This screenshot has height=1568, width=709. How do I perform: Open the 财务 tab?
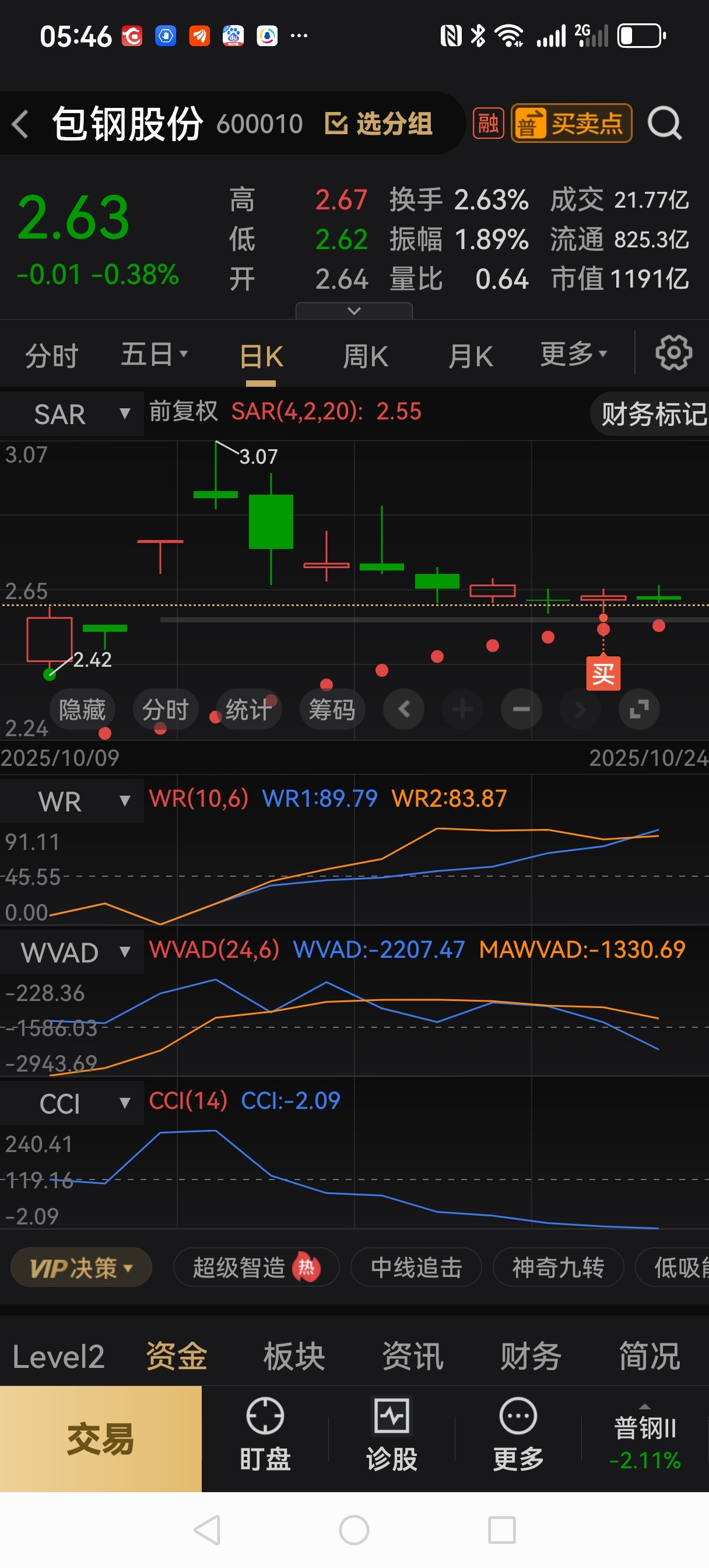pyautogui.click(x=531, y=1356)
